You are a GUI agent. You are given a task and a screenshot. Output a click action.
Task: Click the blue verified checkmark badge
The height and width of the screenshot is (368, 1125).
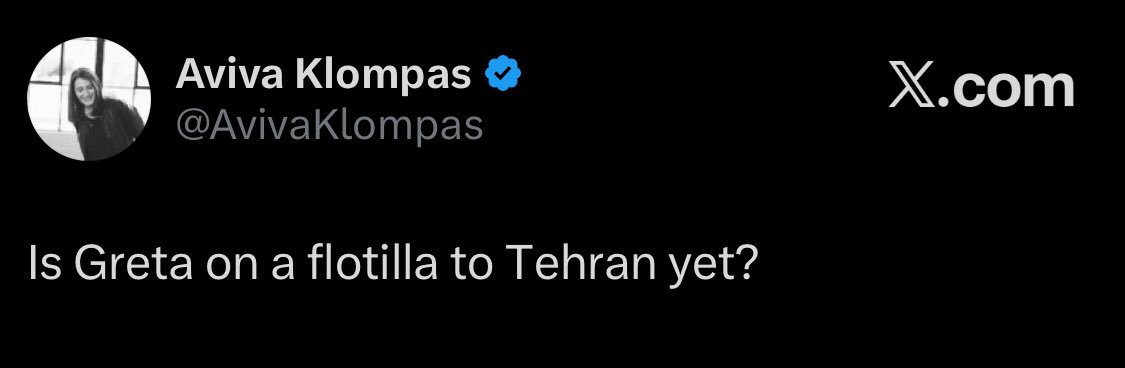504,73
